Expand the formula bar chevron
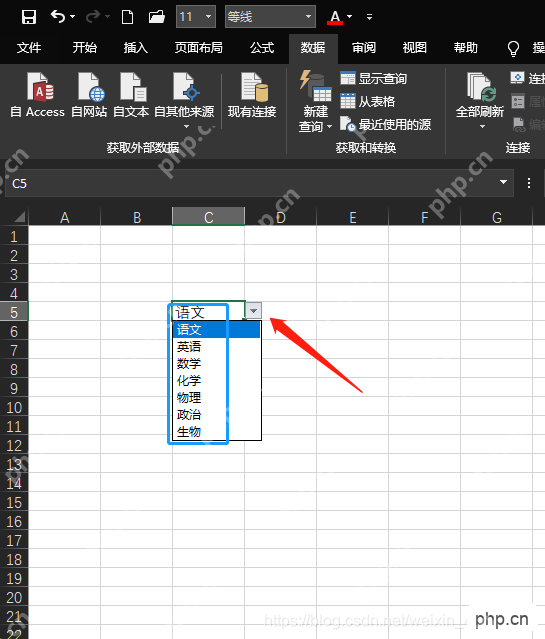 tap(503, 182)
